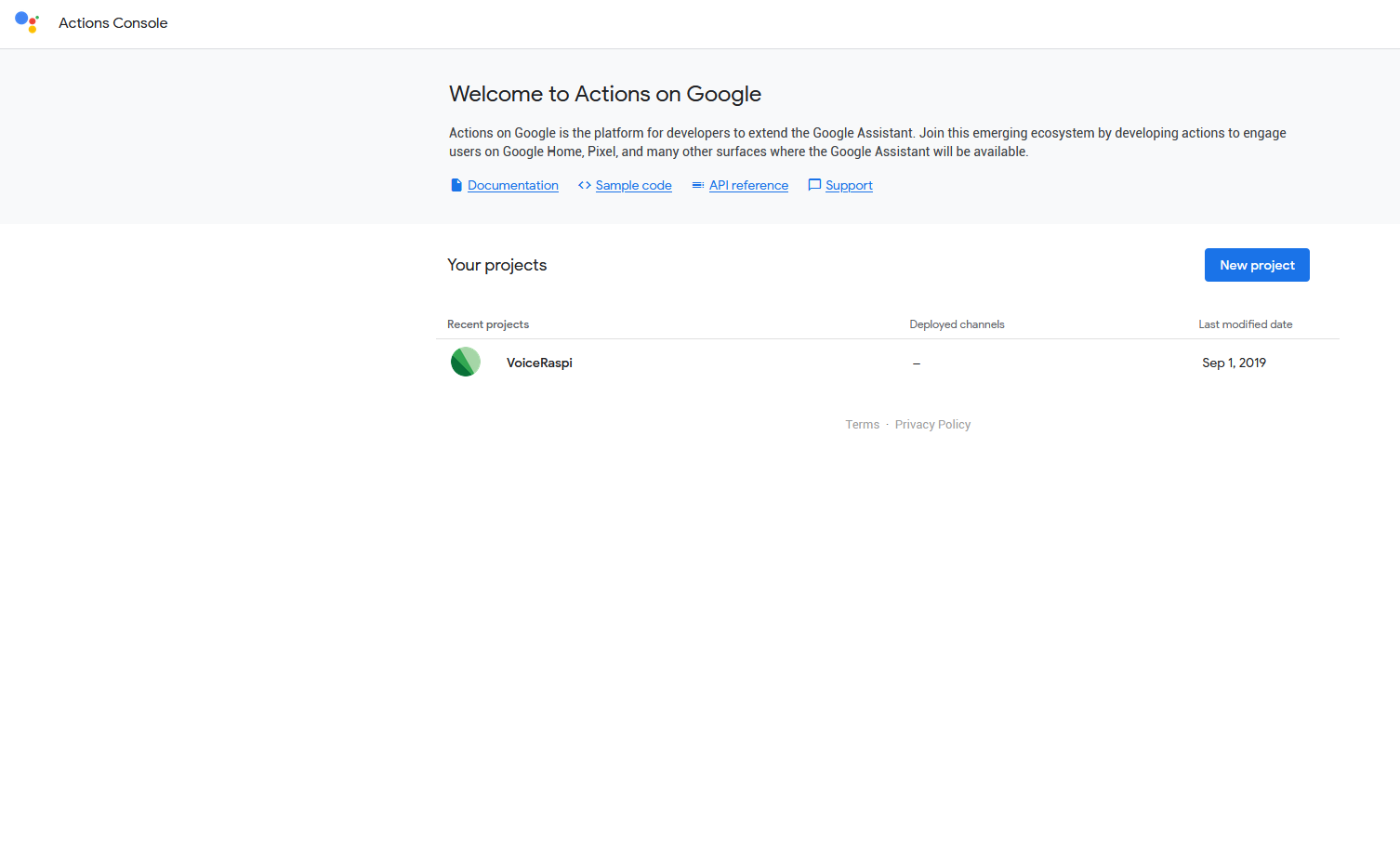The width and height of the screenshot is (1400, 845).
Task: Open the Terms footer link
Action: pos(862,425)
